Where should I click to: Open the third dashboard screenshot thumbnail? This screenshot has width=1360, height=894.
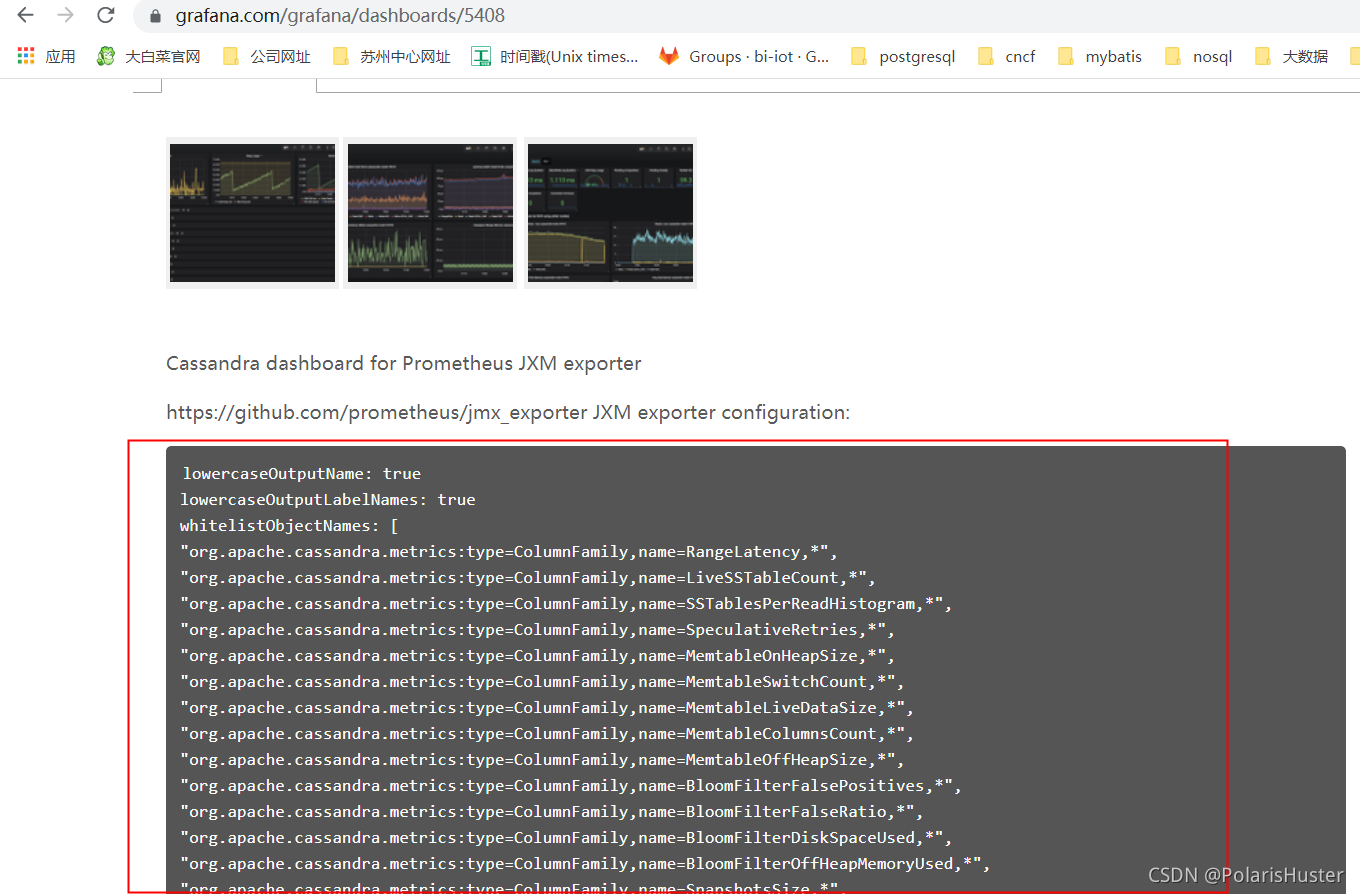tap(610, 213)
